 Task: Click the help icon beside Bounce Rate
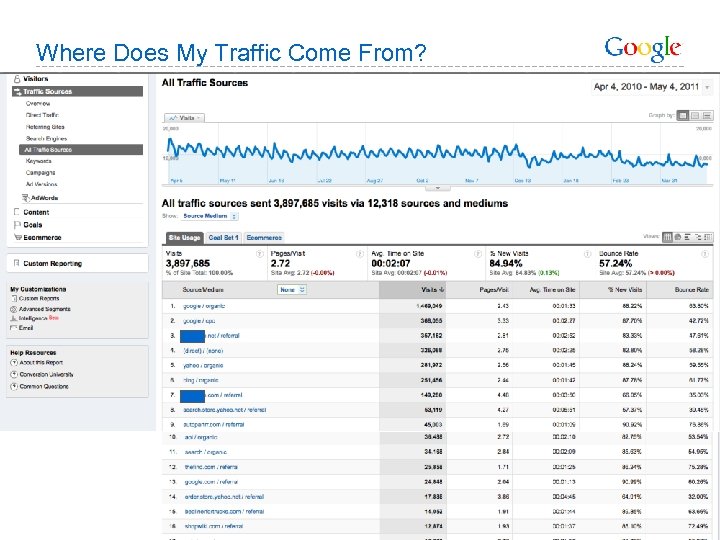tap(705, 254)
